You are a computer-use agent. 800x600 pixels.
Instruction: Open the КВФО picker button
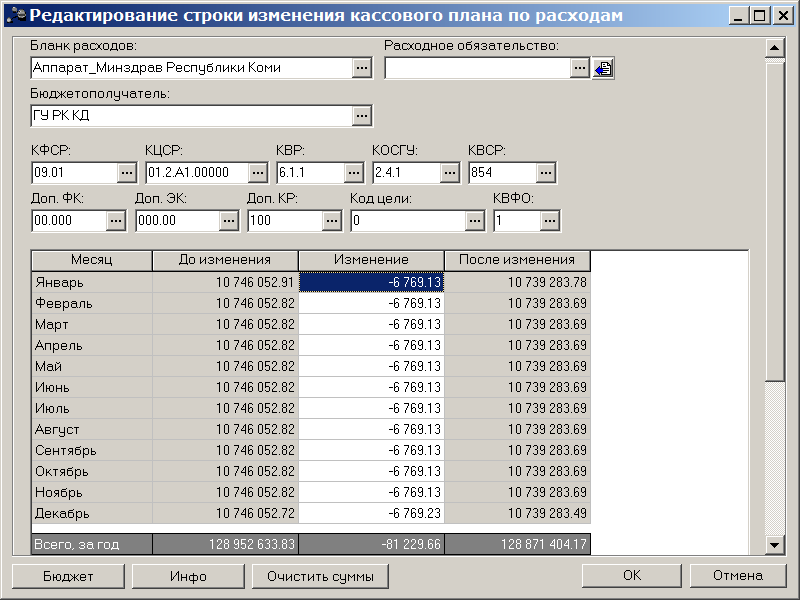(x=549, y=220)
